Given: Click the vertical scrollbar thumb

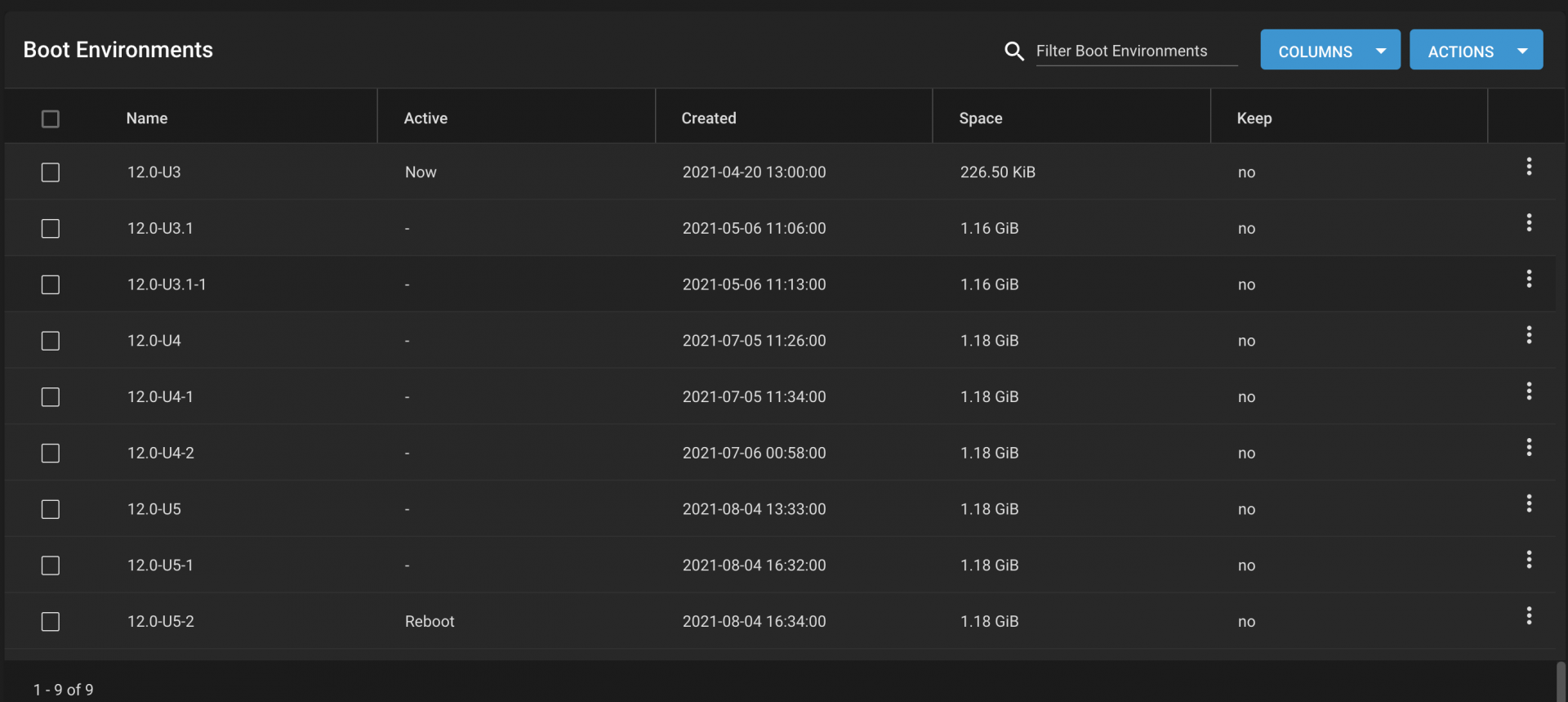Looking at the screenshot, I should click(x=1561, y=682).
